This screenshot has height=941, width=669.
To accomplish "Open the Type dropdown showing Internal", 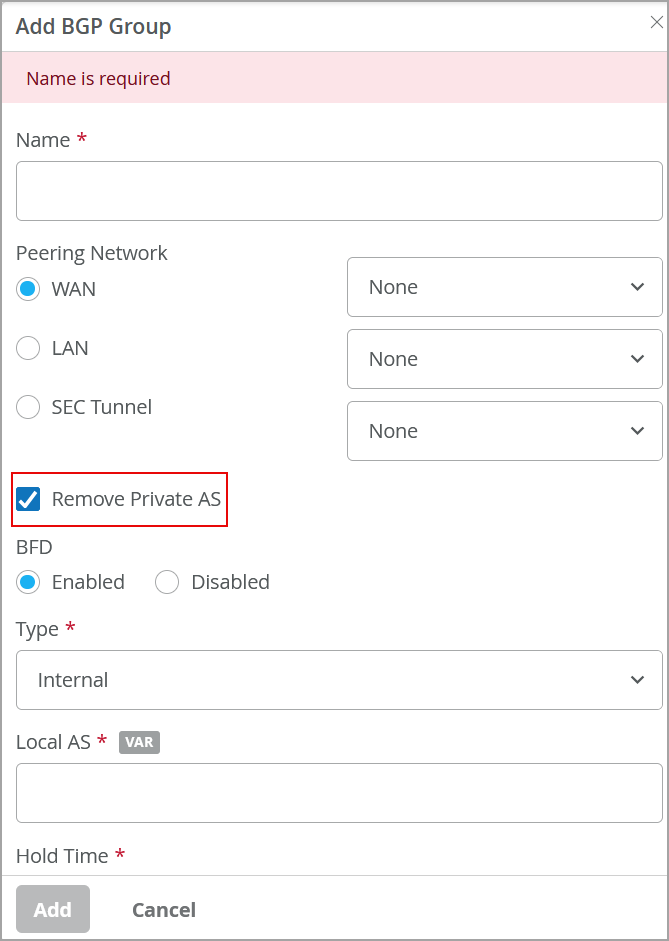I will [339, 680].
